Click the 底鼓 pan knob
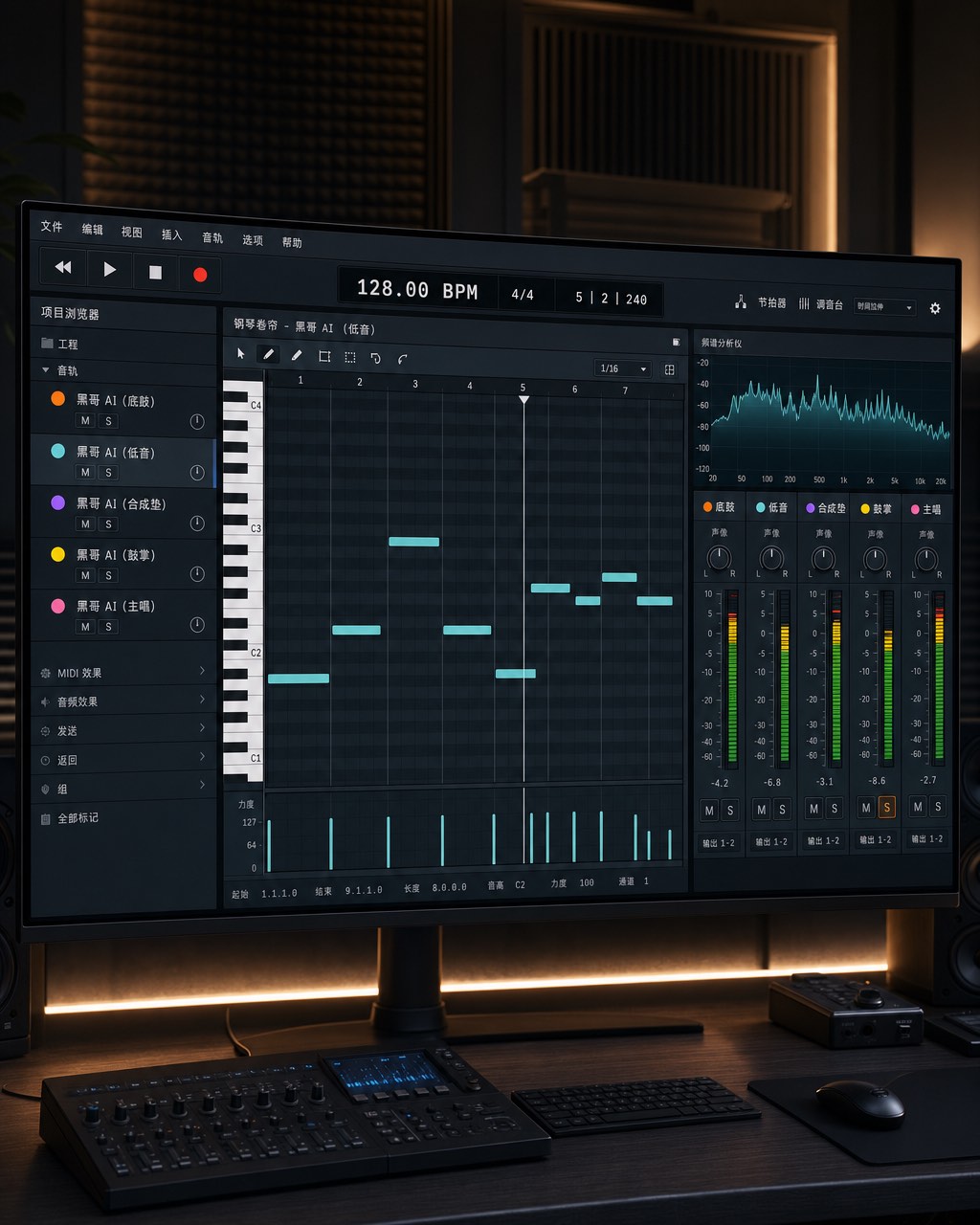This screenshot has height=1225, width=980. pos(719,558)
